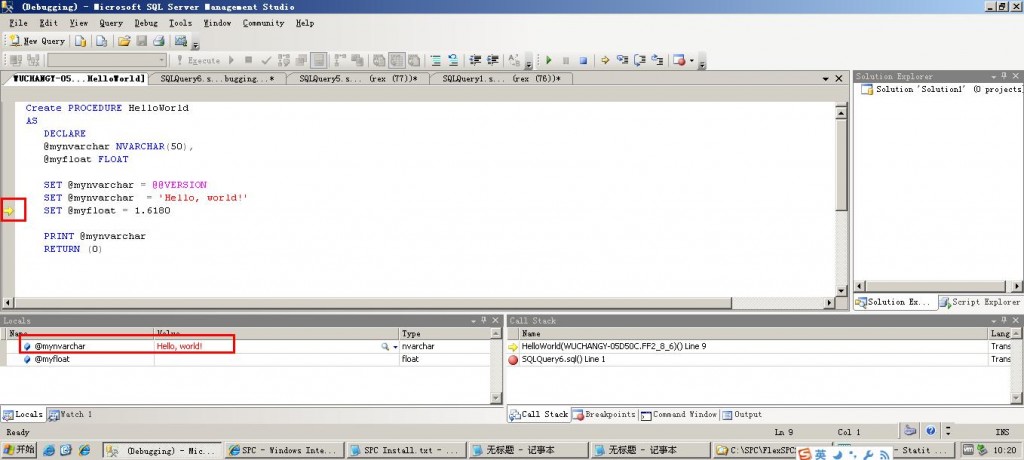Click the Step Into icon
Viewport: 1024px width, 460px height.
point(622,60)
